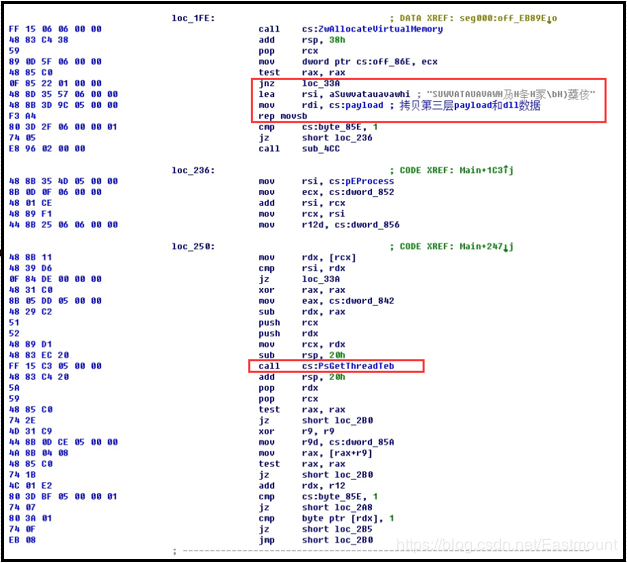The image size is (627, 563).
Task: Click the hex bytes 'F3 A4'
Action: [x=22, y=116]
